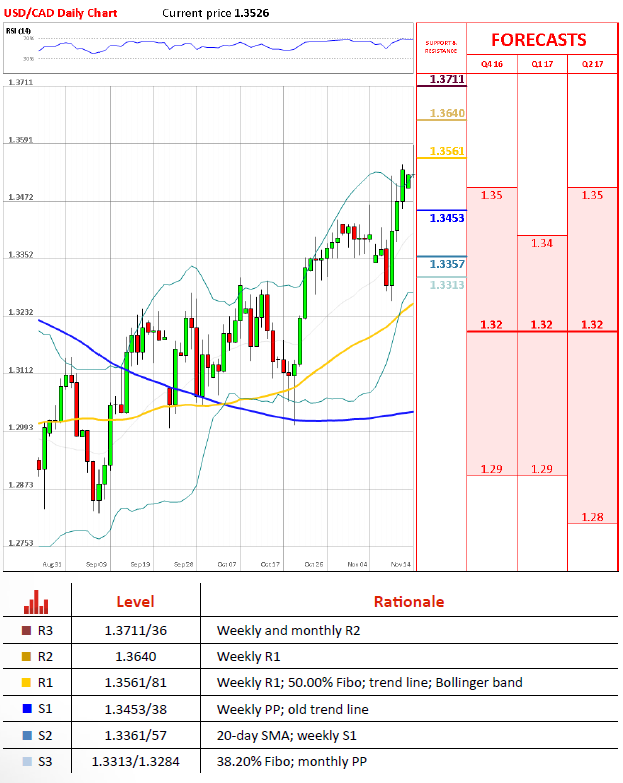Click the 'Oct 07' date axis label
Screen dimensions: 623x783
[x=227, y=564]
